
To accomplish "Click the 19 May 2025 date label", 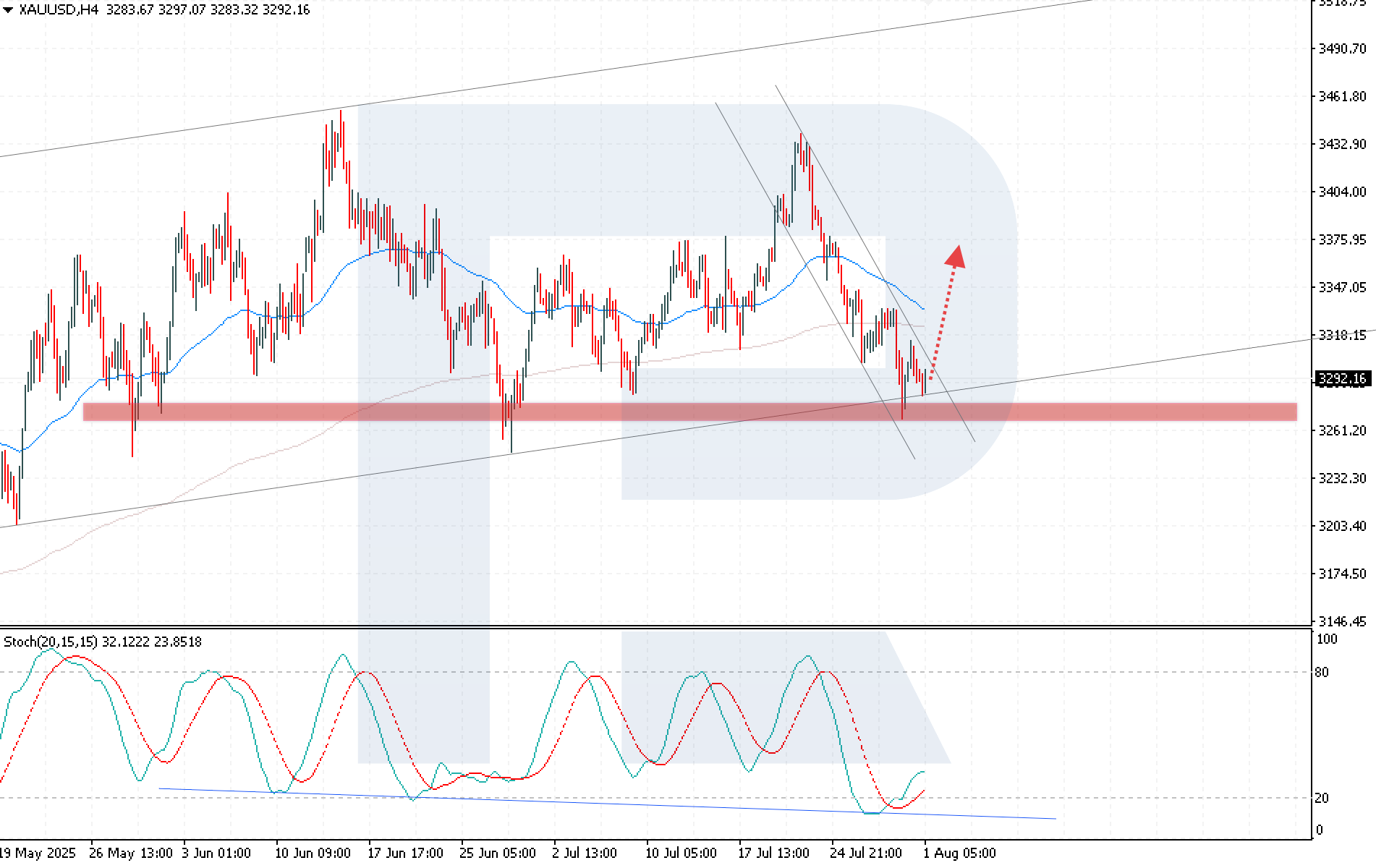I will (38, 853).
